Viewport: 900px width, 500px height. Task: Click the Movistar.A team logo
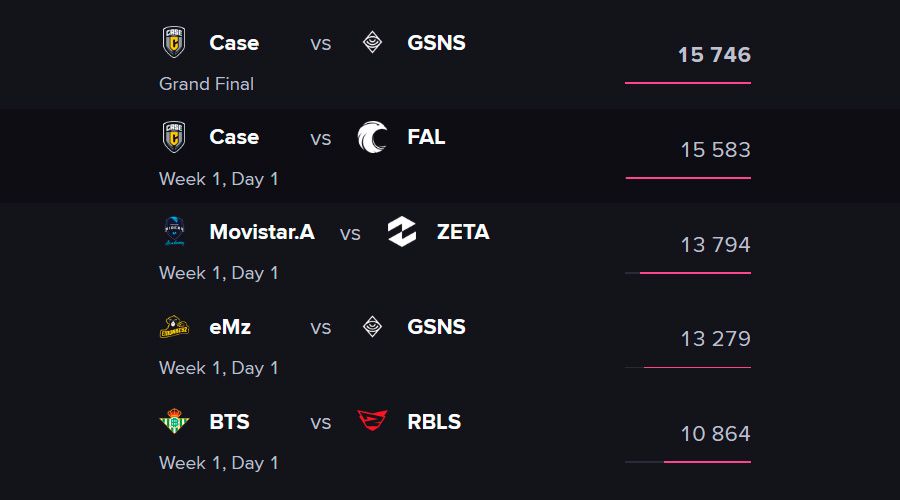coord(174,231)
